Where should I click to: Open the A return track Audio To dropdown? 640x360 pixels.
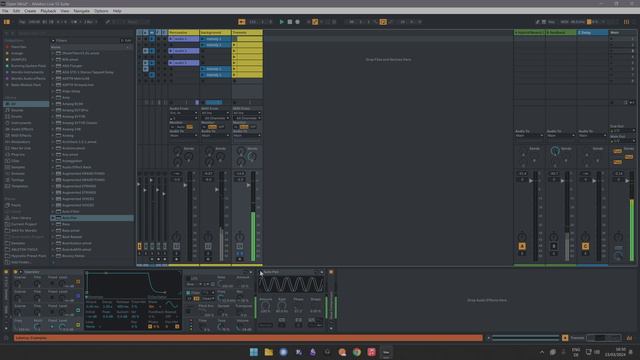click(529, 136)
